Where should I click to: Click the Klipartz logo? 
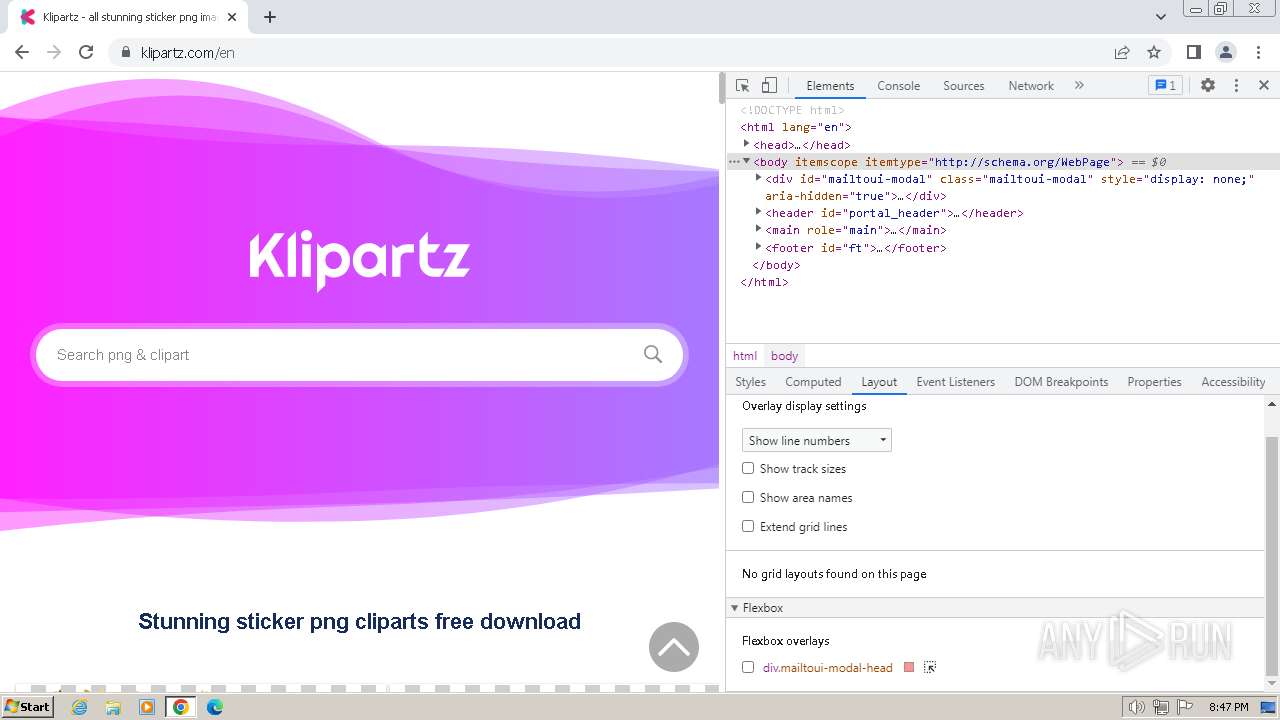(x=359, y=260)
